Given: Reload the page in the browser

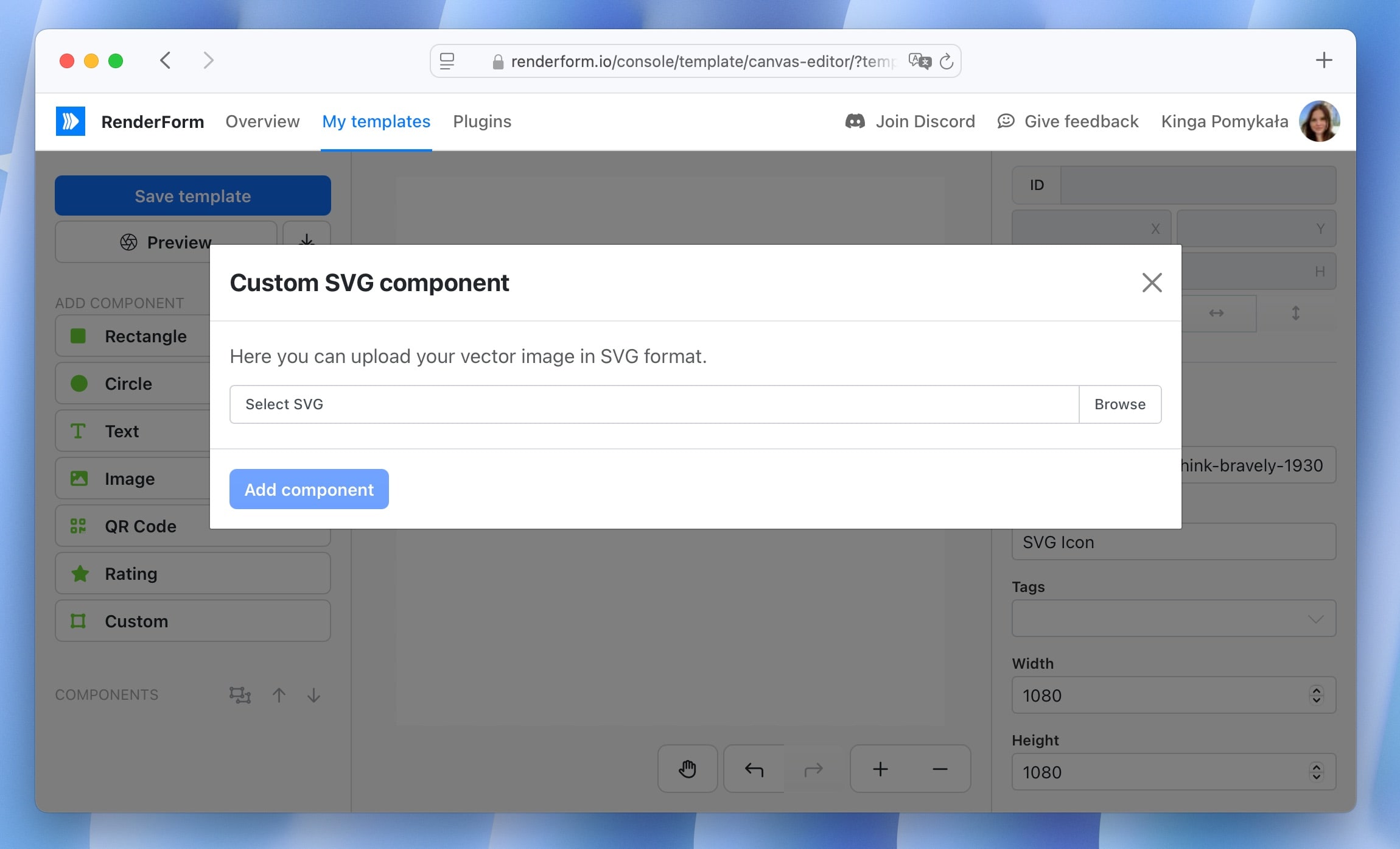Looking at the screenshot, I should (x=947, y=62).
